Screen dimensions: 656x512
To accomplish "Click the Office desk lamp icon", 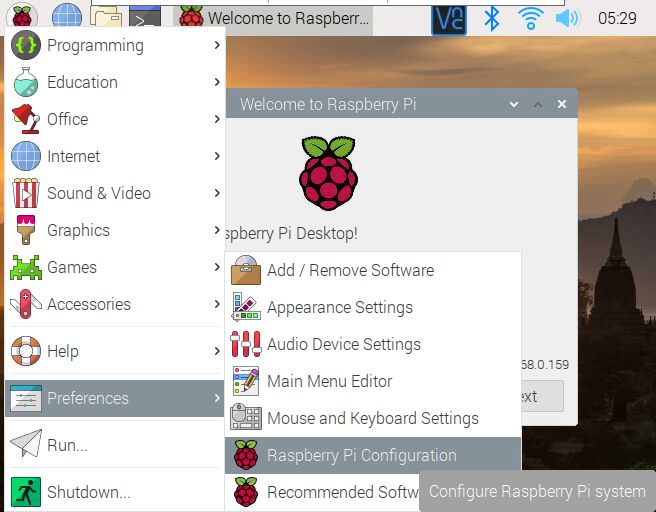I will click(x=26, y=119).
